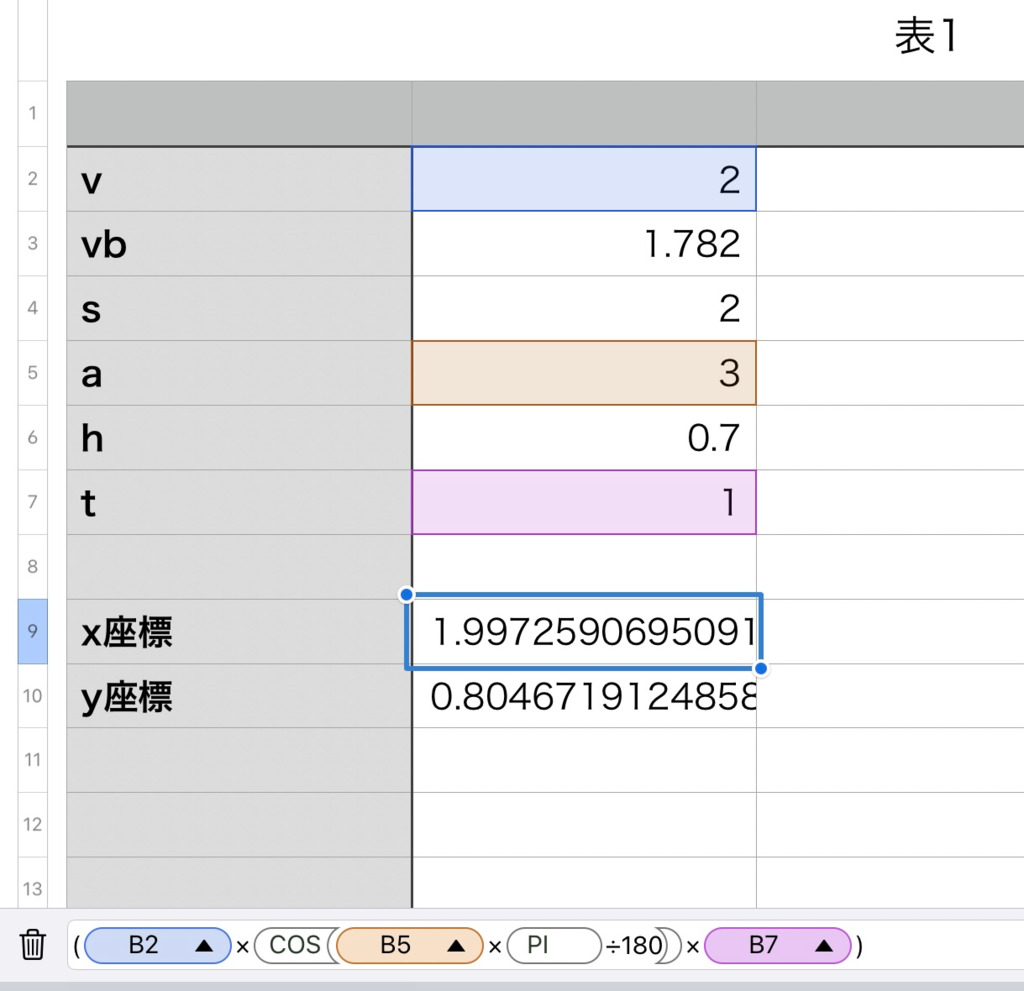Click the h value cell showing 0.7
This screenshot has height=991, width=1024.
[583, 438]
